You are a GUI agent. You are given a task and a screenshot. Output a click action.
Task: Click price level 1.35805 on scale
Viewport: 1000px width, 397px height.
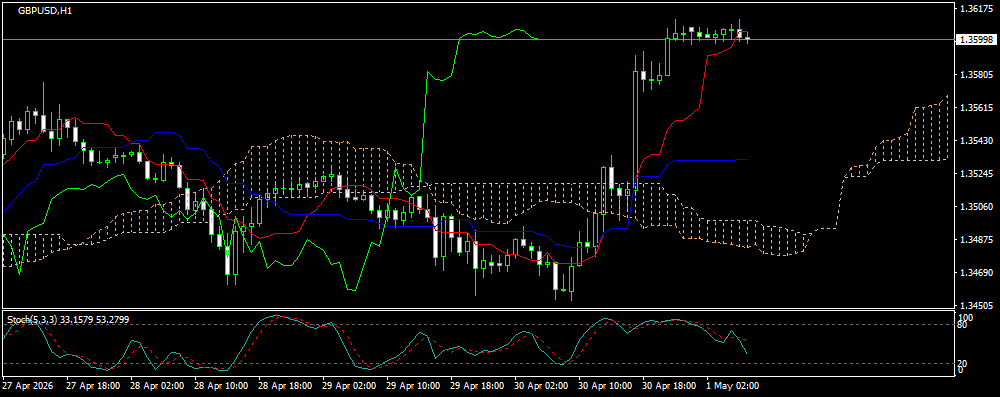(976, 75)
